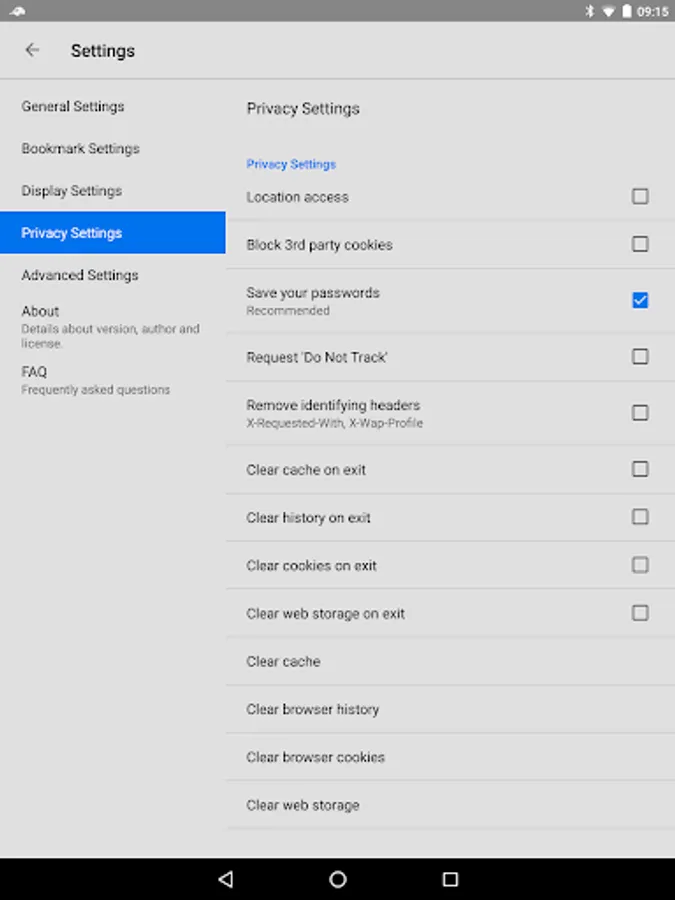
Task: Tap Clear browser cookies option
Action: tap(316, 757)
